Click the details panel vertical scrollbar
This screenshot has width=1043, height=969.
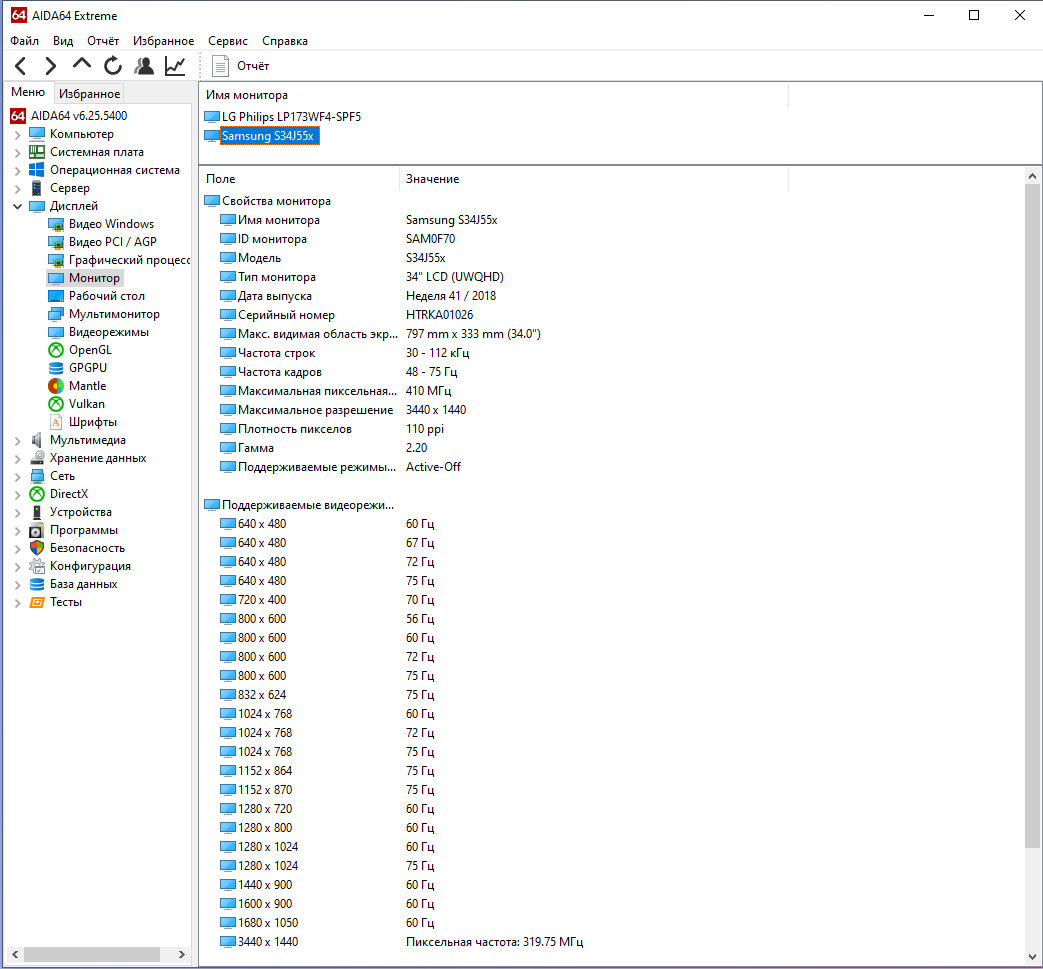[x=1032, y=516]
